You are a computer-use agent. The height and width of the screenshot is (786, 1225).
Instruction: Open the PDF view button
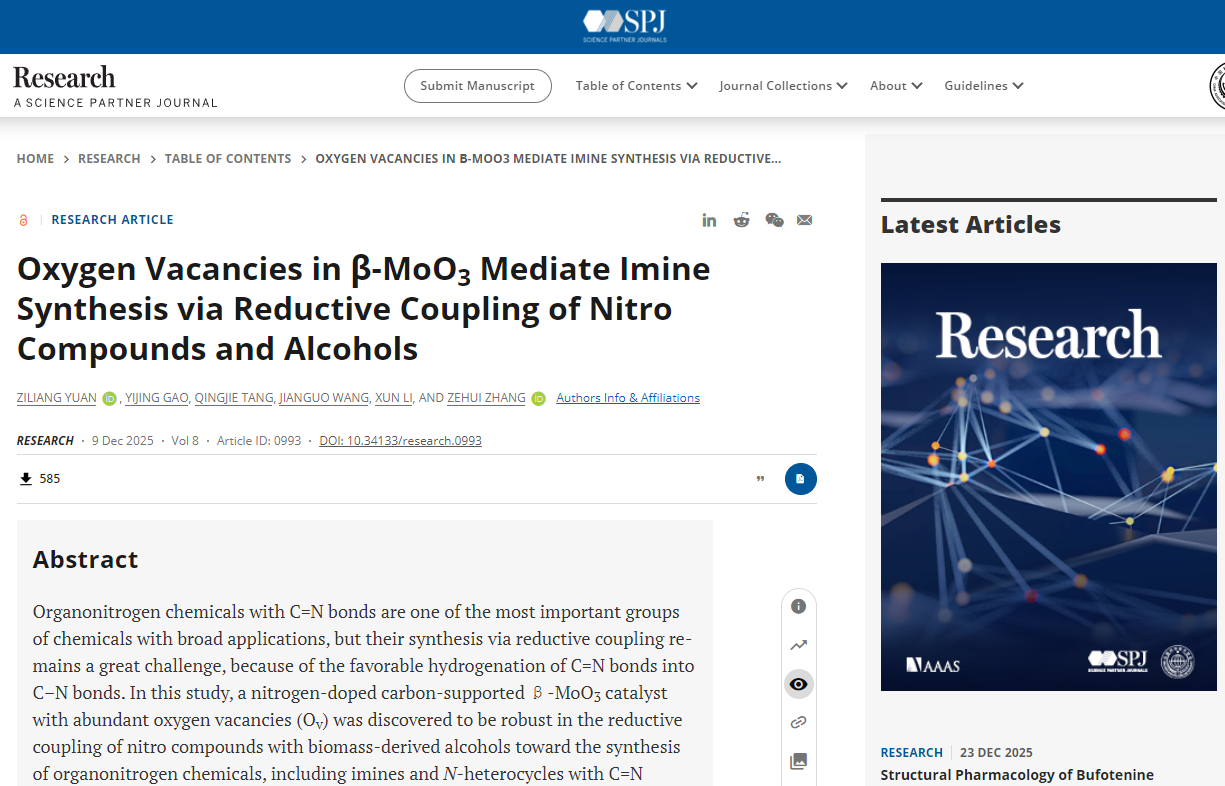pyautogui.click(x=800, y=479)
